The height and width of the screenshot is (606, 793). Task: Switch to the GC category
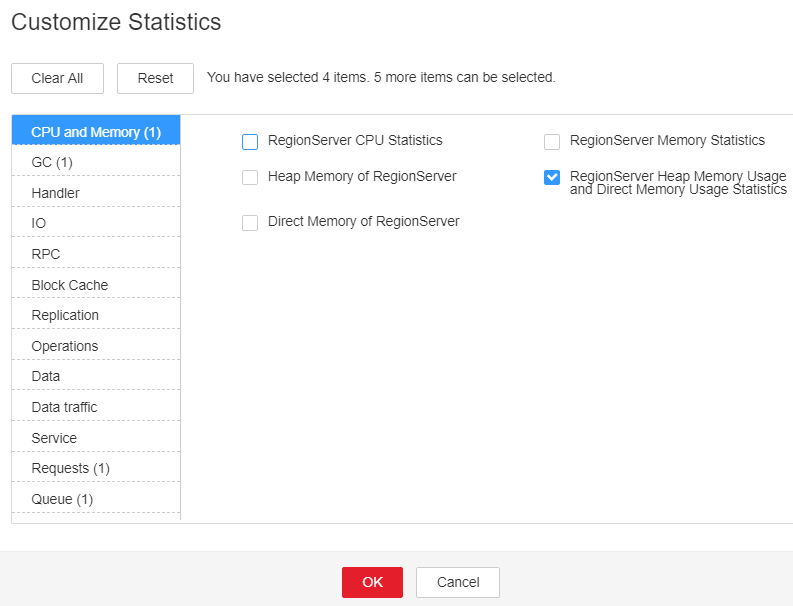click(x=96, y=161)
